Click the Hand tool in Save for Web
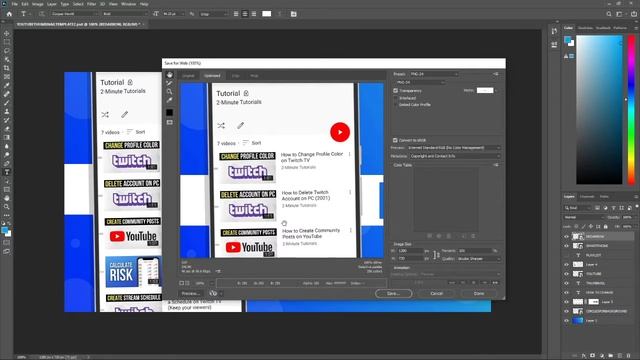This screenshot has width=640, height=360. click(169, 75)
